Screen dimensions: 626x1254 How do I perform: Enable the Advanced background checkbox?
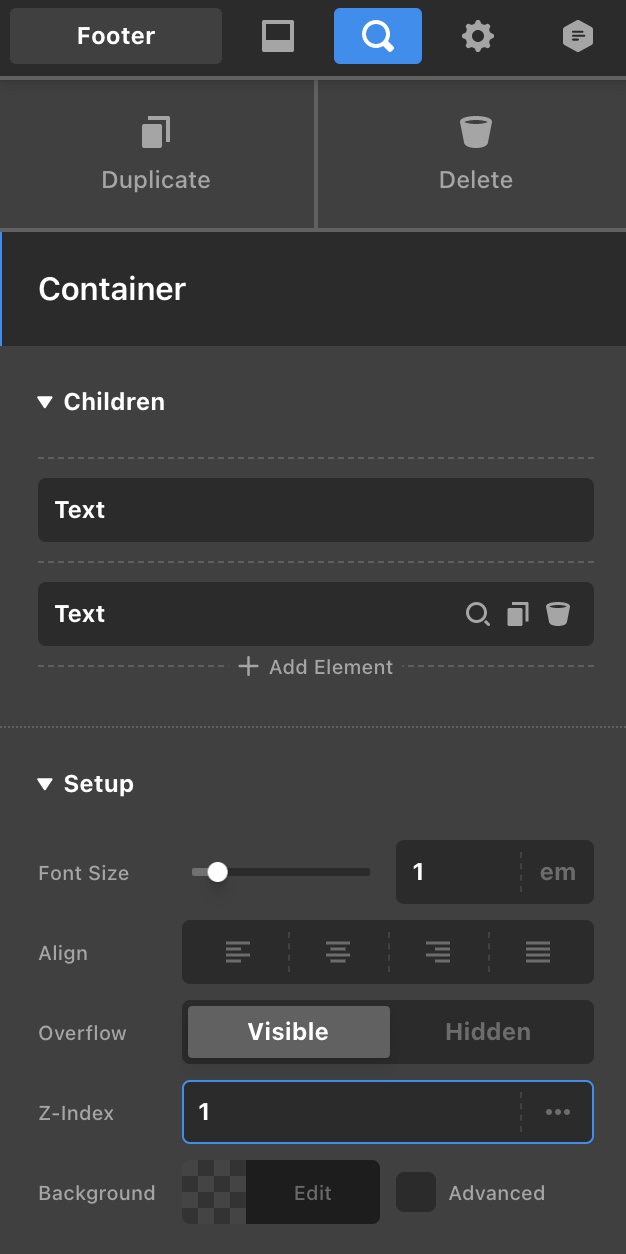coord(416,1192)
